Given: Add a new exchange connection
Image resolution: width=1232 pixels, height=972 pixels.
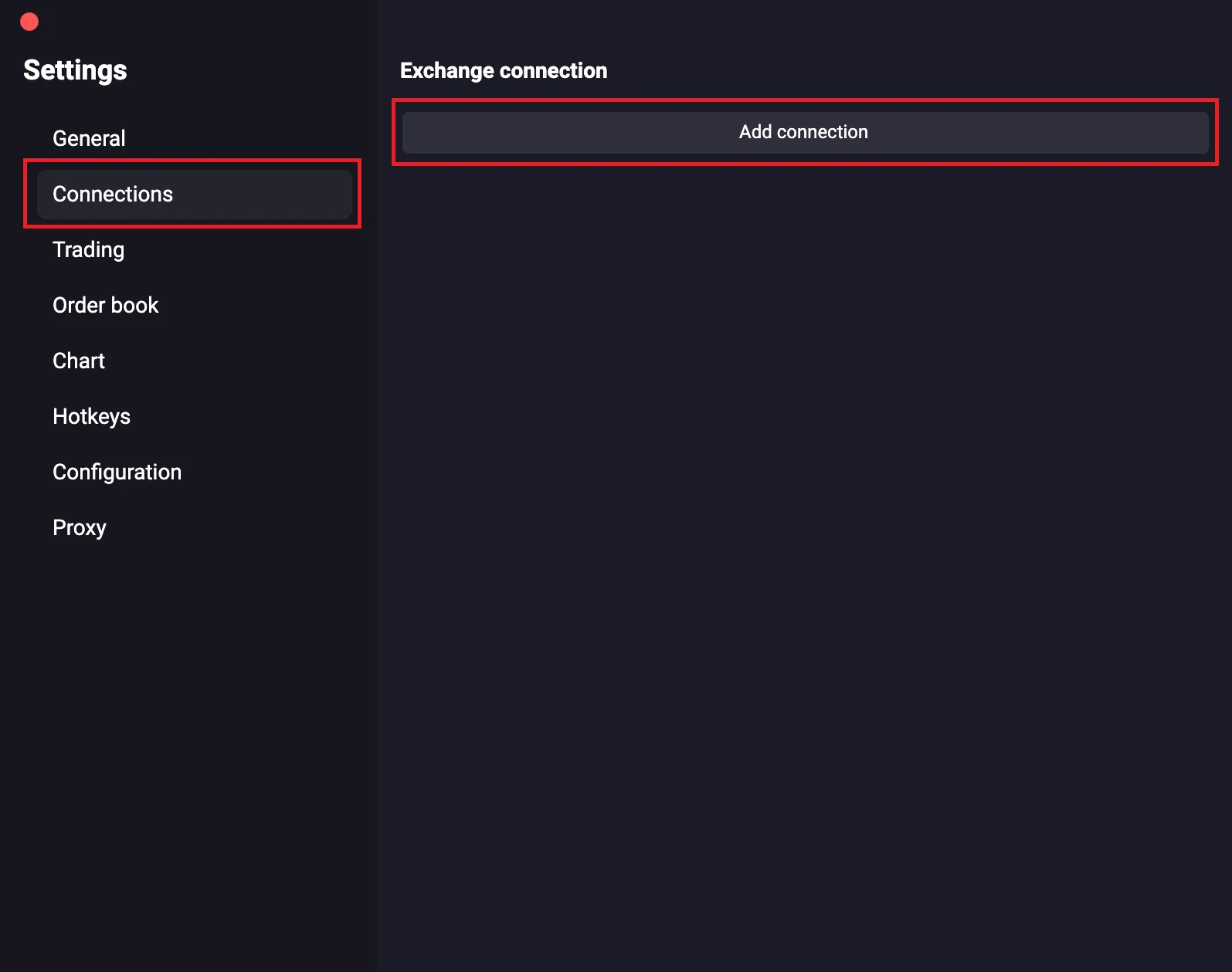Looking at the screenshot, I should pyautogui.click(x=804, y=132).
